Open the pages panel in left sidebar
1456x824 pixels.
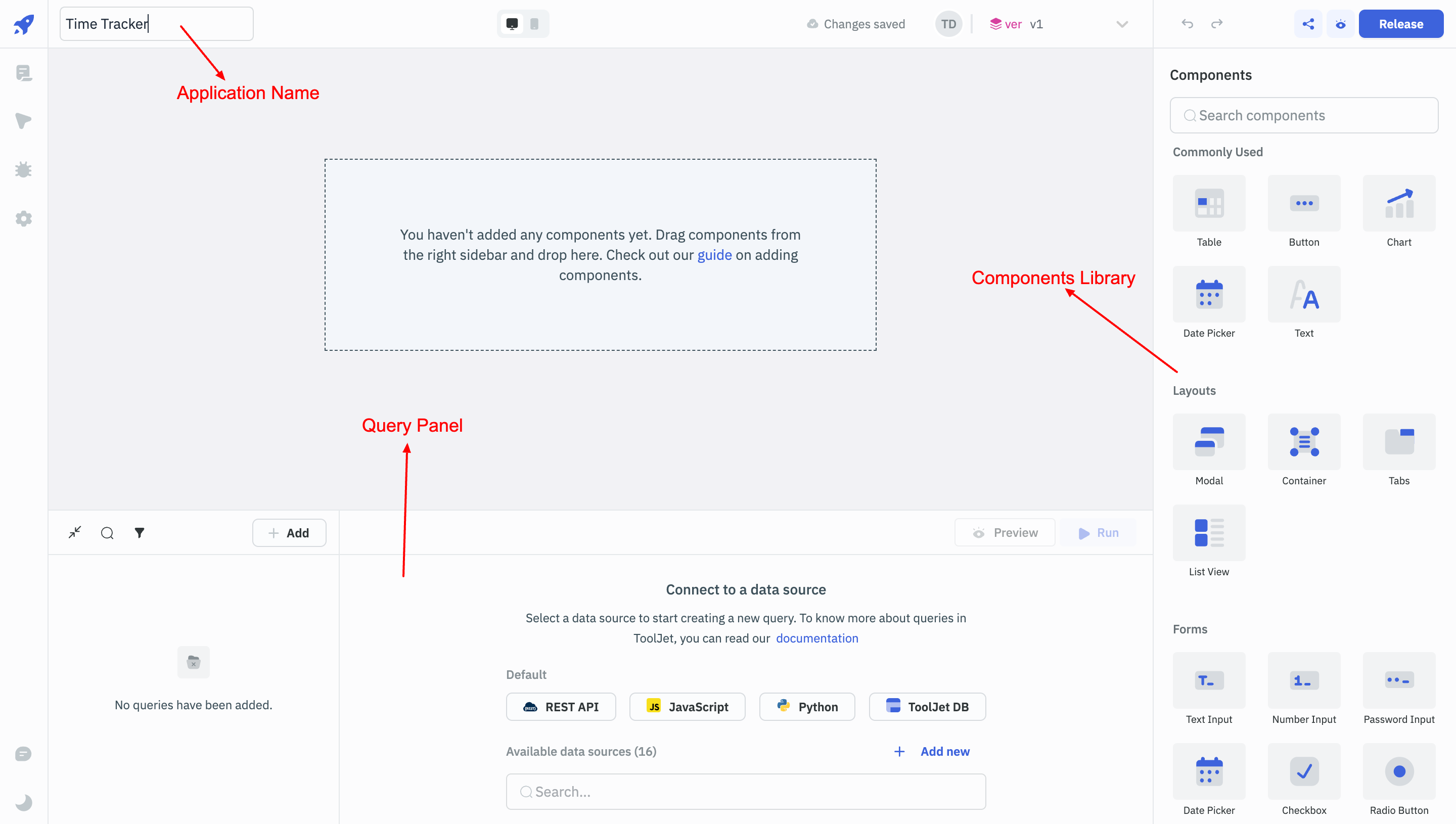pos(24,73)
